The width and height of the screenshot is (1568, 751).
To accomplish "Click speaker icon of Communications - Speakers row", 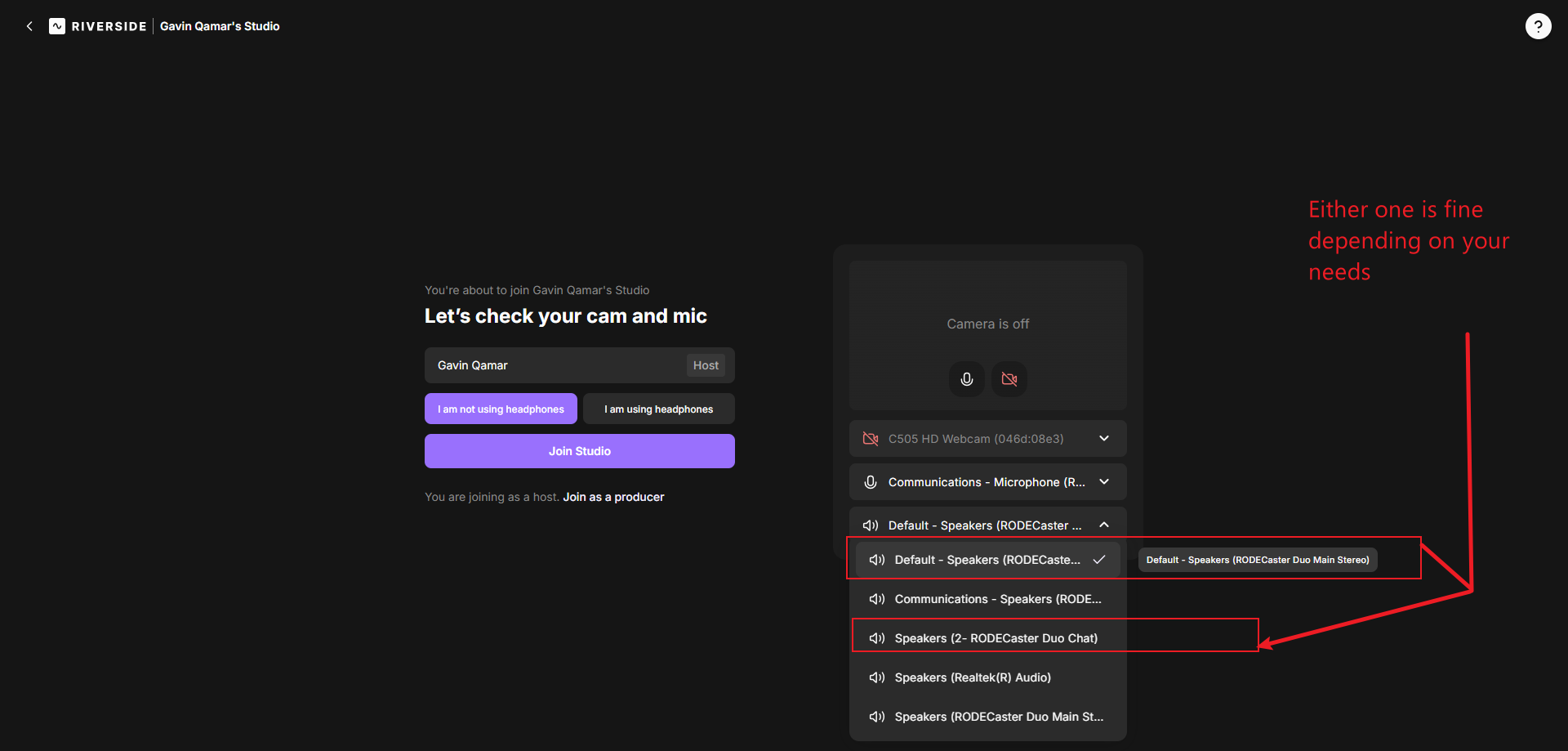I will tap(877, 599).
